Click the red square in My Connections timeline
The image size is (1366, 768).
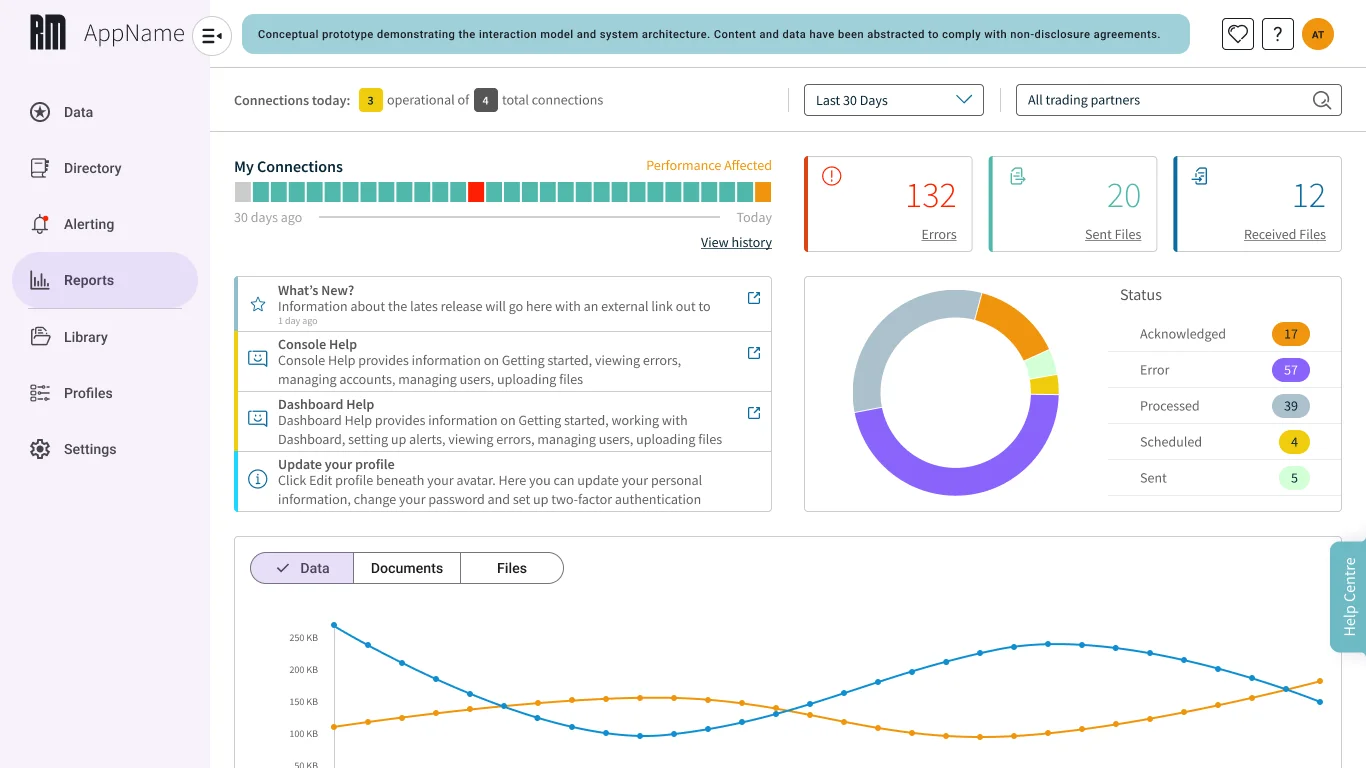click(476, 192)
